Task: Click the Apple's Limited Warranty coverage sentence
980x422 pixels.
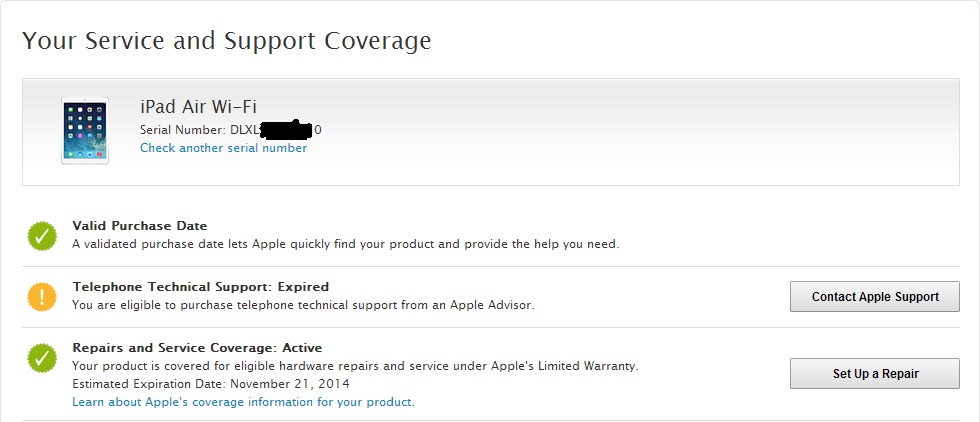Action: pos(355,366)
